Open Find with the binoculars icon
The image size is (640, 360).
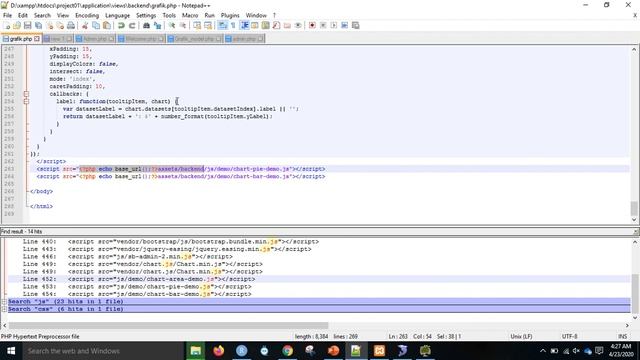pyautogui.click(x=146, y=25)
